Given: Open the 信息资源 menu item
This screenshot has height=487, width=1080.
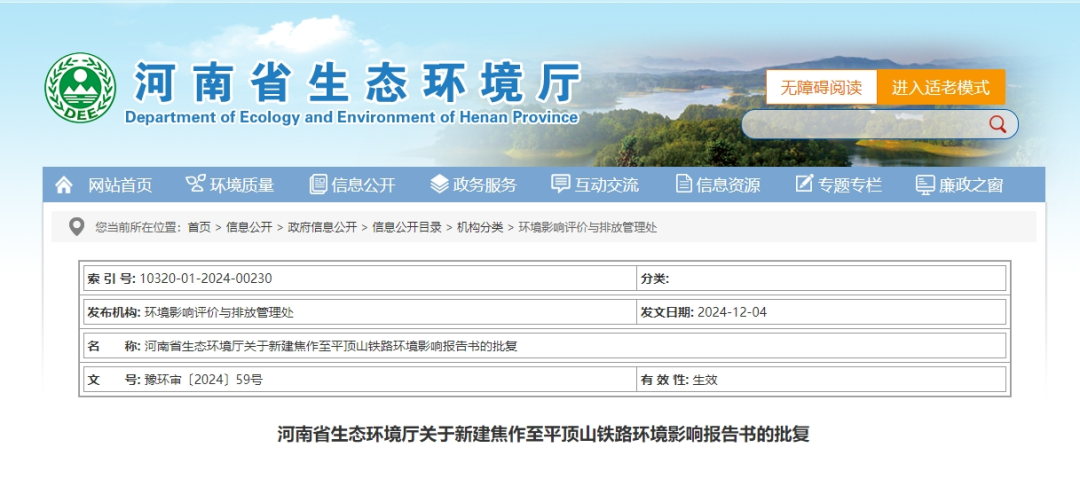Looking at the screenshot, I should 728,185.
